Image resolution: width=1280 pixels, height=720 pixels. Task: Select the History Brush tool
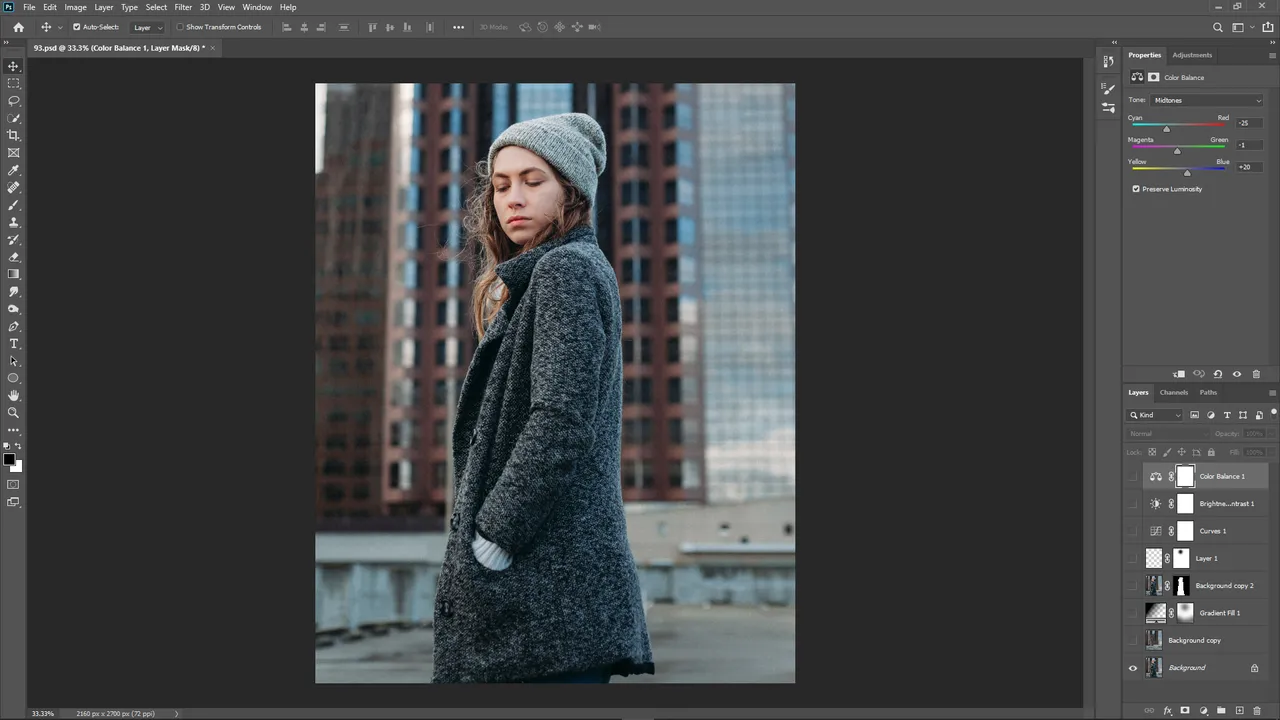(x=13, y=240)
